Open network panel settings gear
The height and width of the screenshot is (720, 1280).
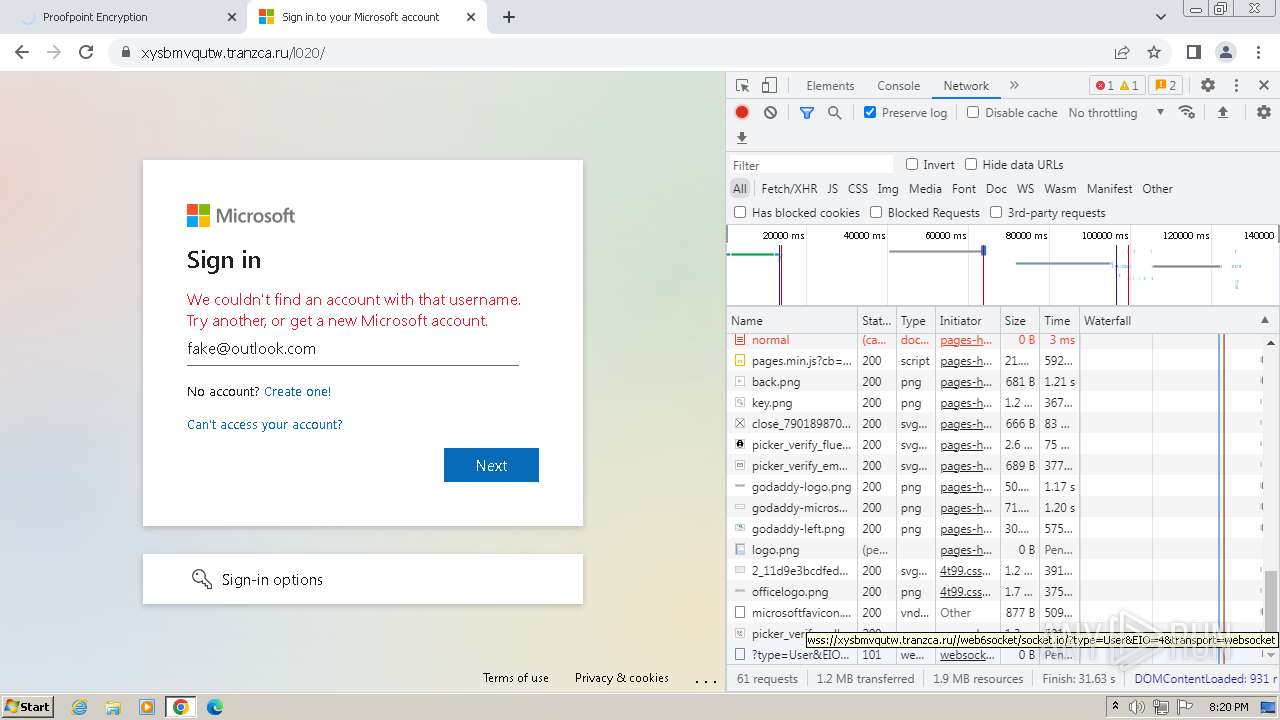[x=1264, y=113]
